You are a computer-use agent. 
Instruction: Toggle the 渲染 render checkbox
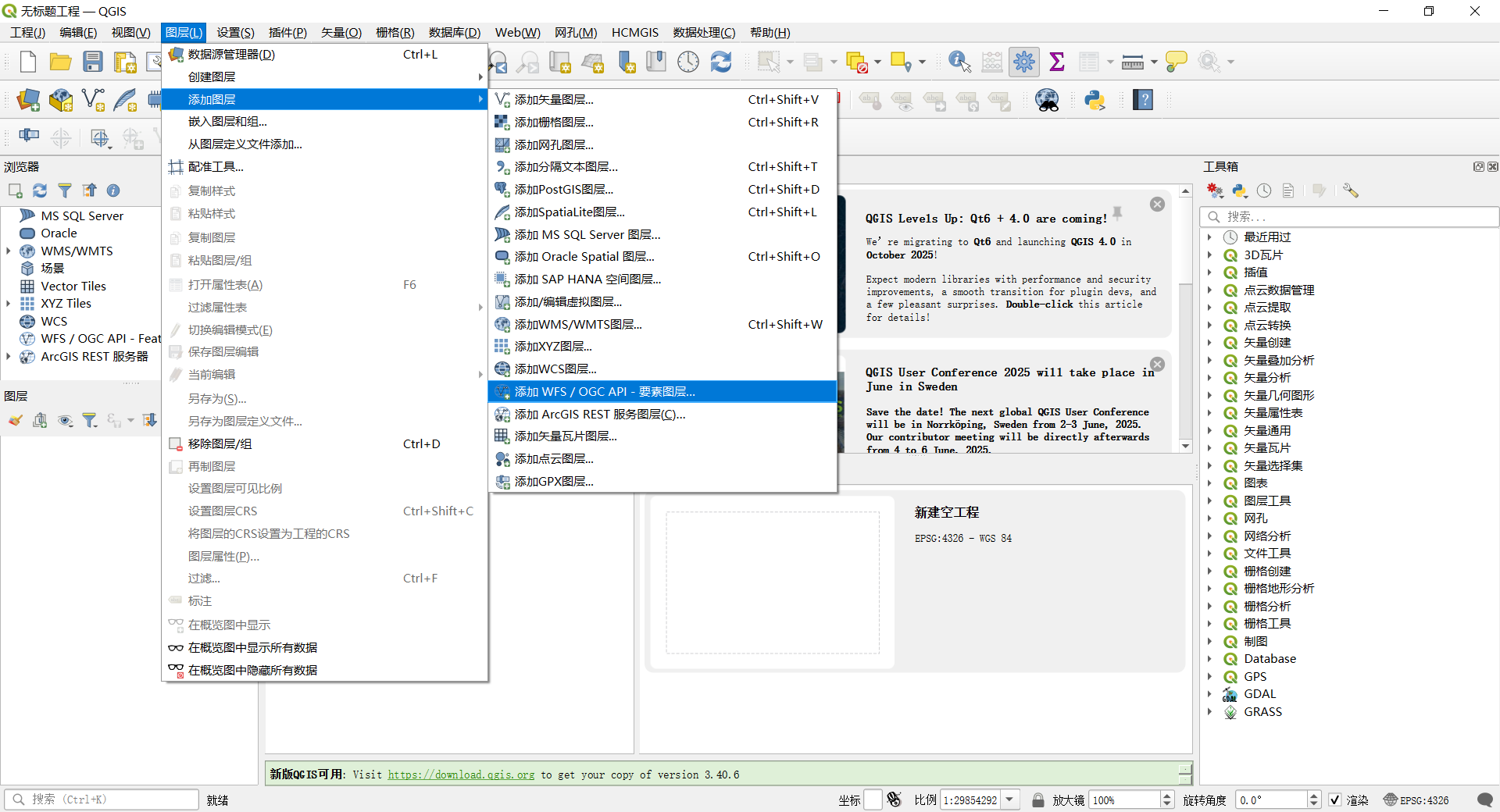[1335, 800]
